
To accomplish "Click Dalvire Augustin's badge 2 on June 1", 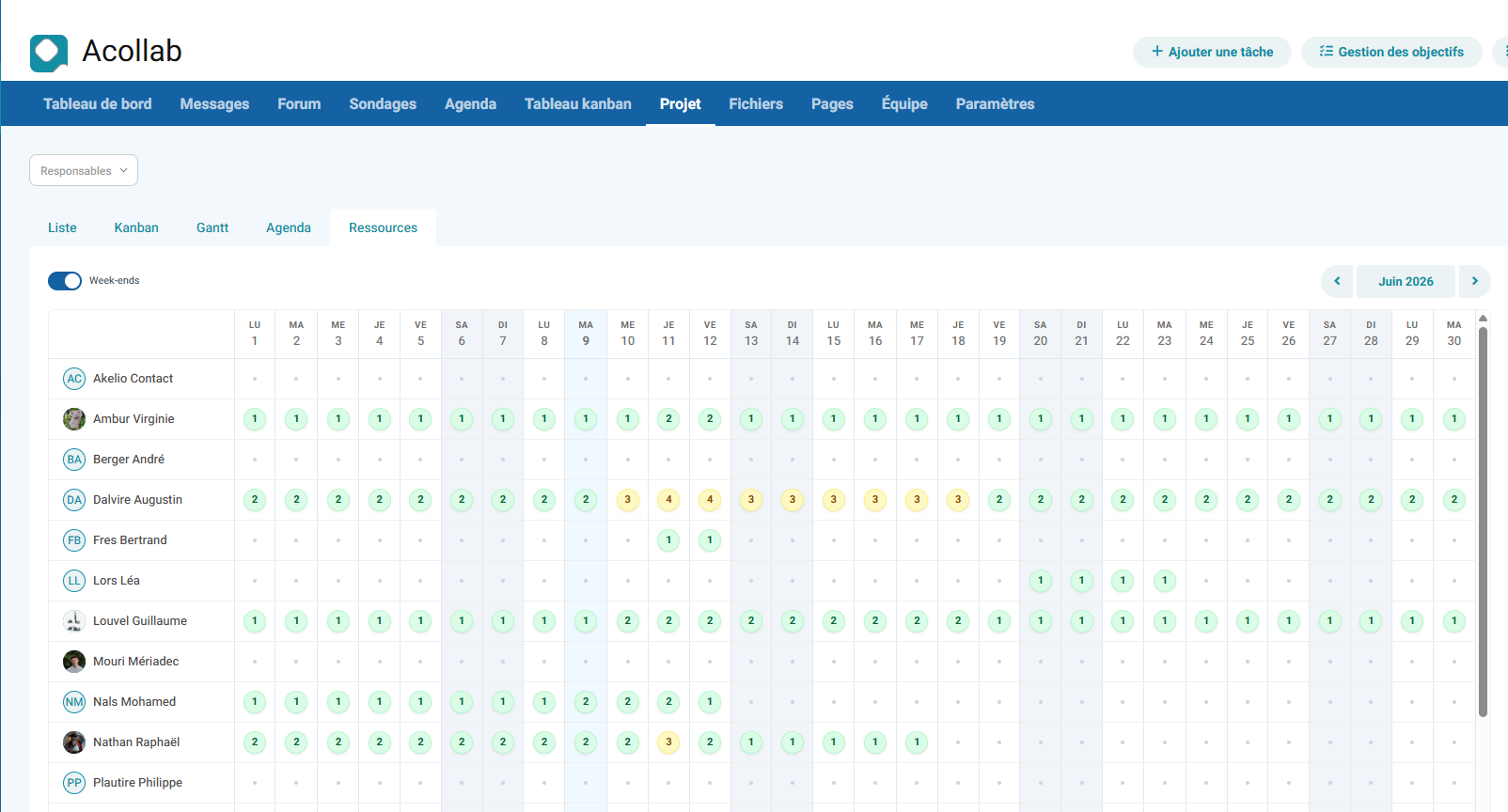I will coord(255,500).
